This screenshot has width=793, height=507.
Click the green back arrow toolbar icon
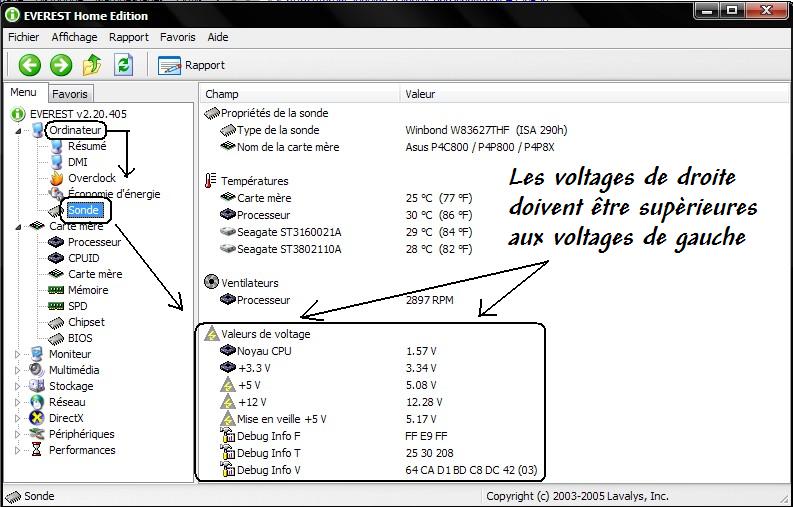coord(29,65)
